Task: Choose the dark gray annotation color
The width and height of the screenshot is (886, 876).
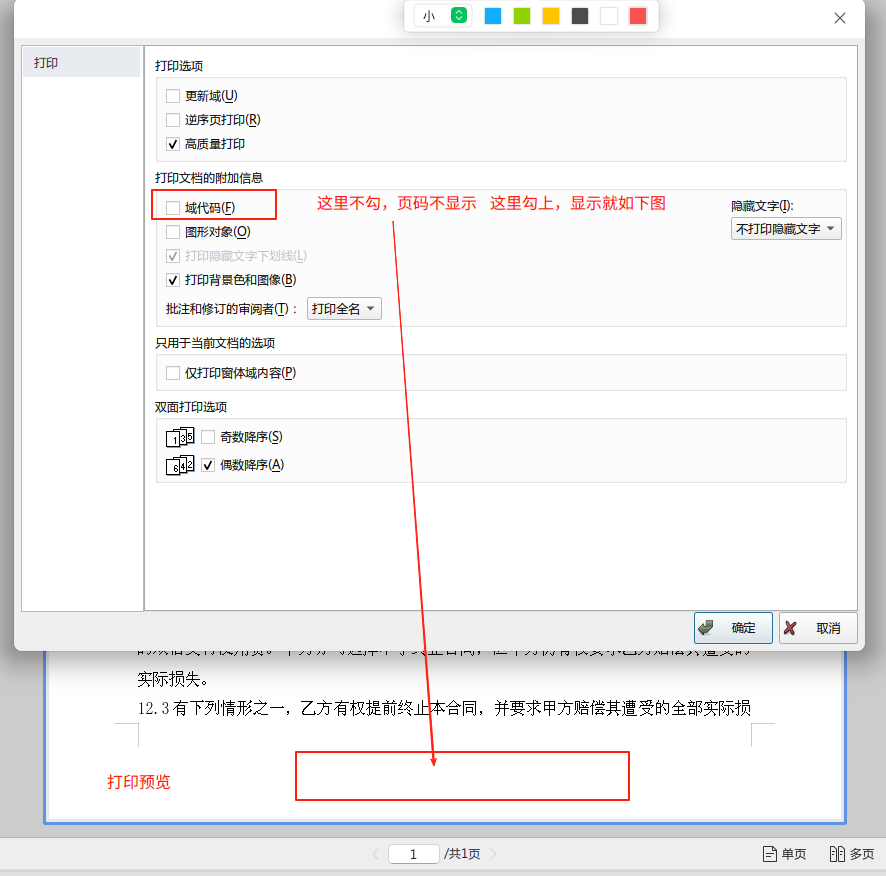Action: 580,16
